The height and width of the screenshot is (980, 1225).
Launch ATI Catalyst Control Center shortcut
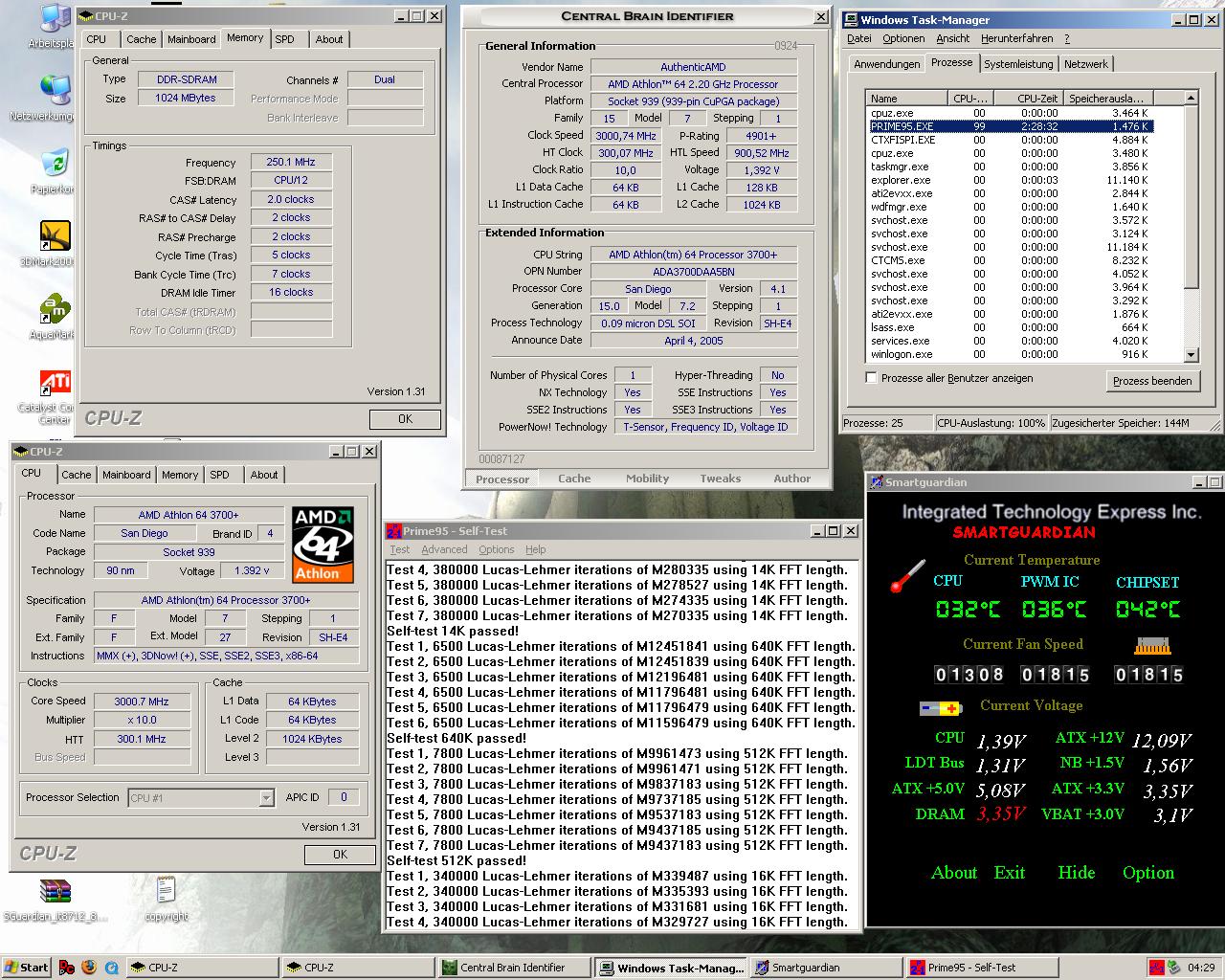[56, 384]
